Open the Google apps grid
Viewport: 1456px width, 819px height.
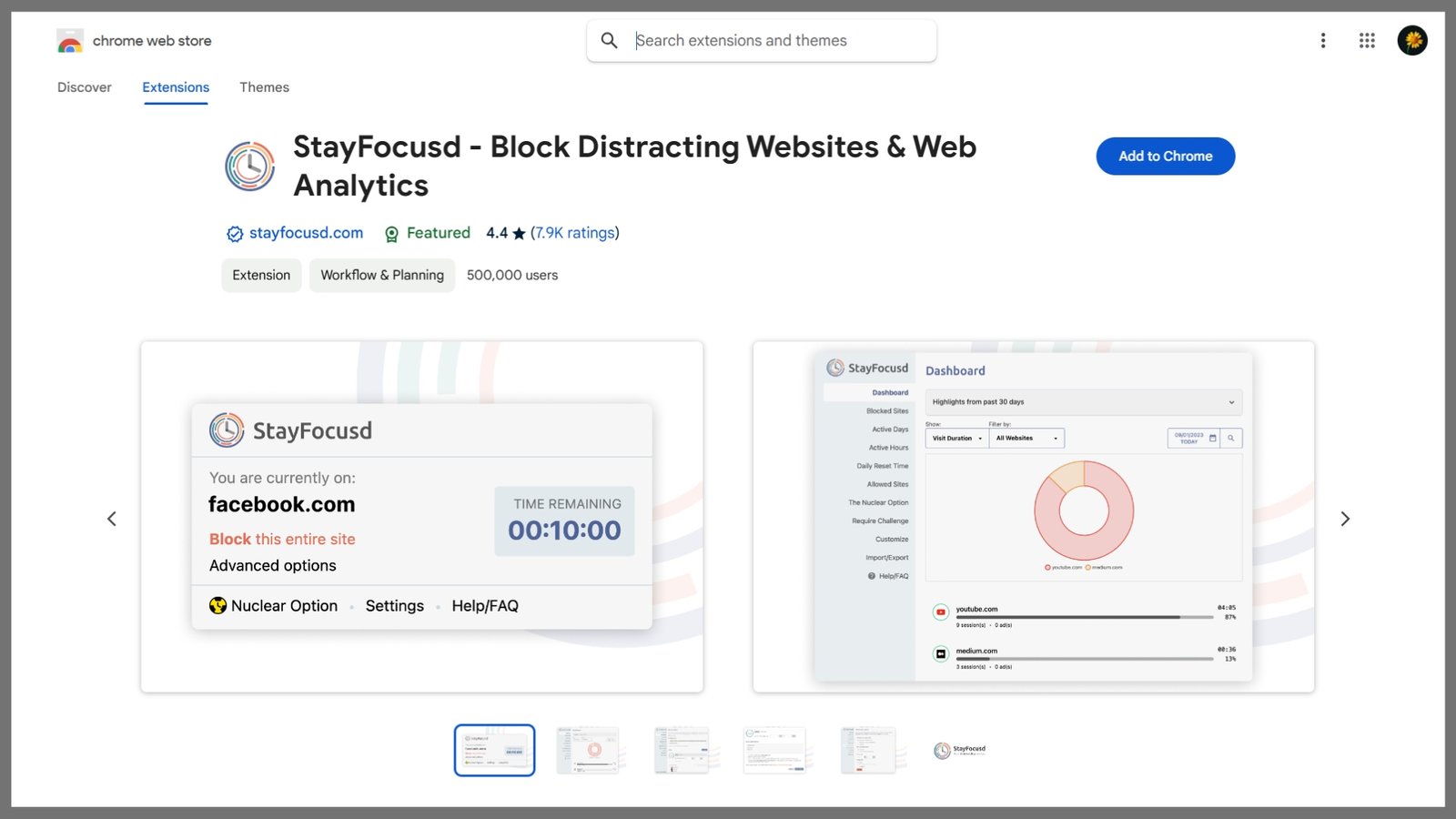1367,41
